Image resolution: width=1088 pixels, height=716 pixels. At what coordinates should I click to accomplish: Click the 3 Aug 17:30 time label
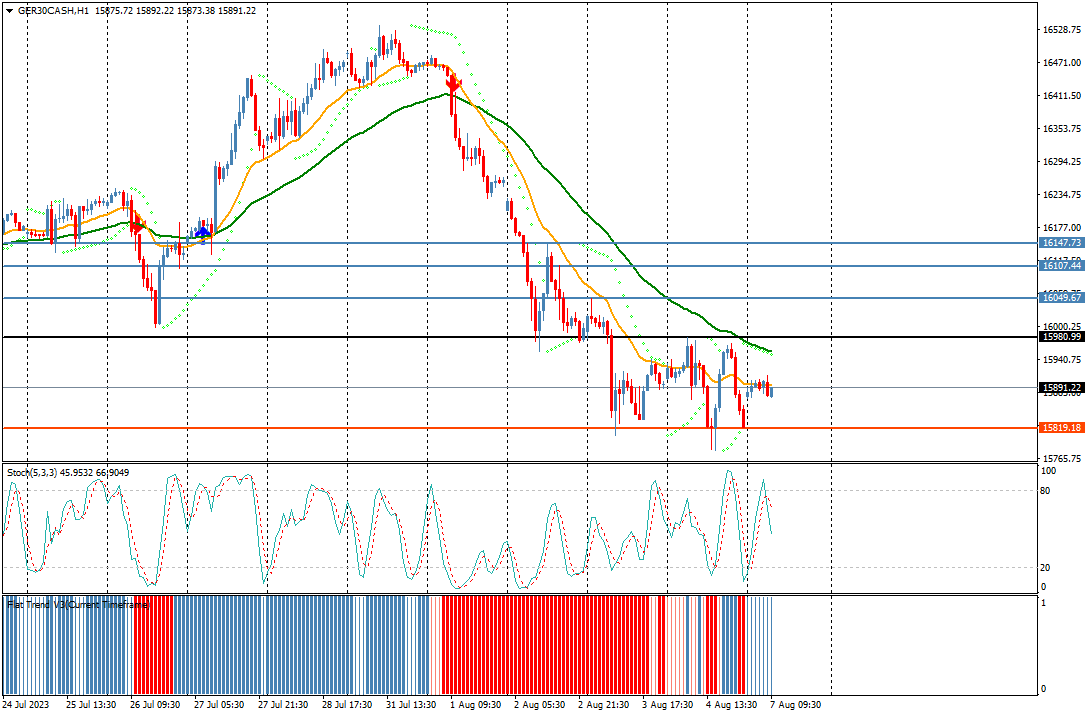pyautogui.click(x=668, y=704)
